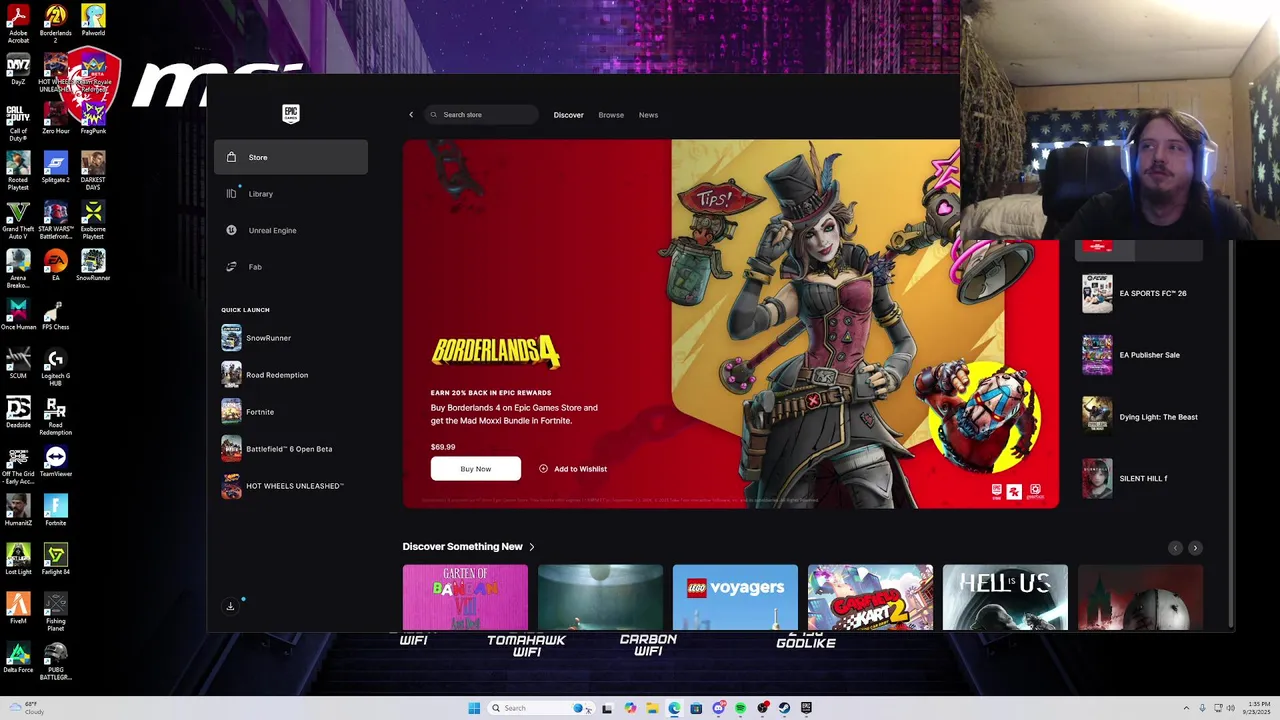Select Splitgate 2 desktop icon
This screenshot has height=720, width=1280.
pyautogui.click(x=55, y=167)
